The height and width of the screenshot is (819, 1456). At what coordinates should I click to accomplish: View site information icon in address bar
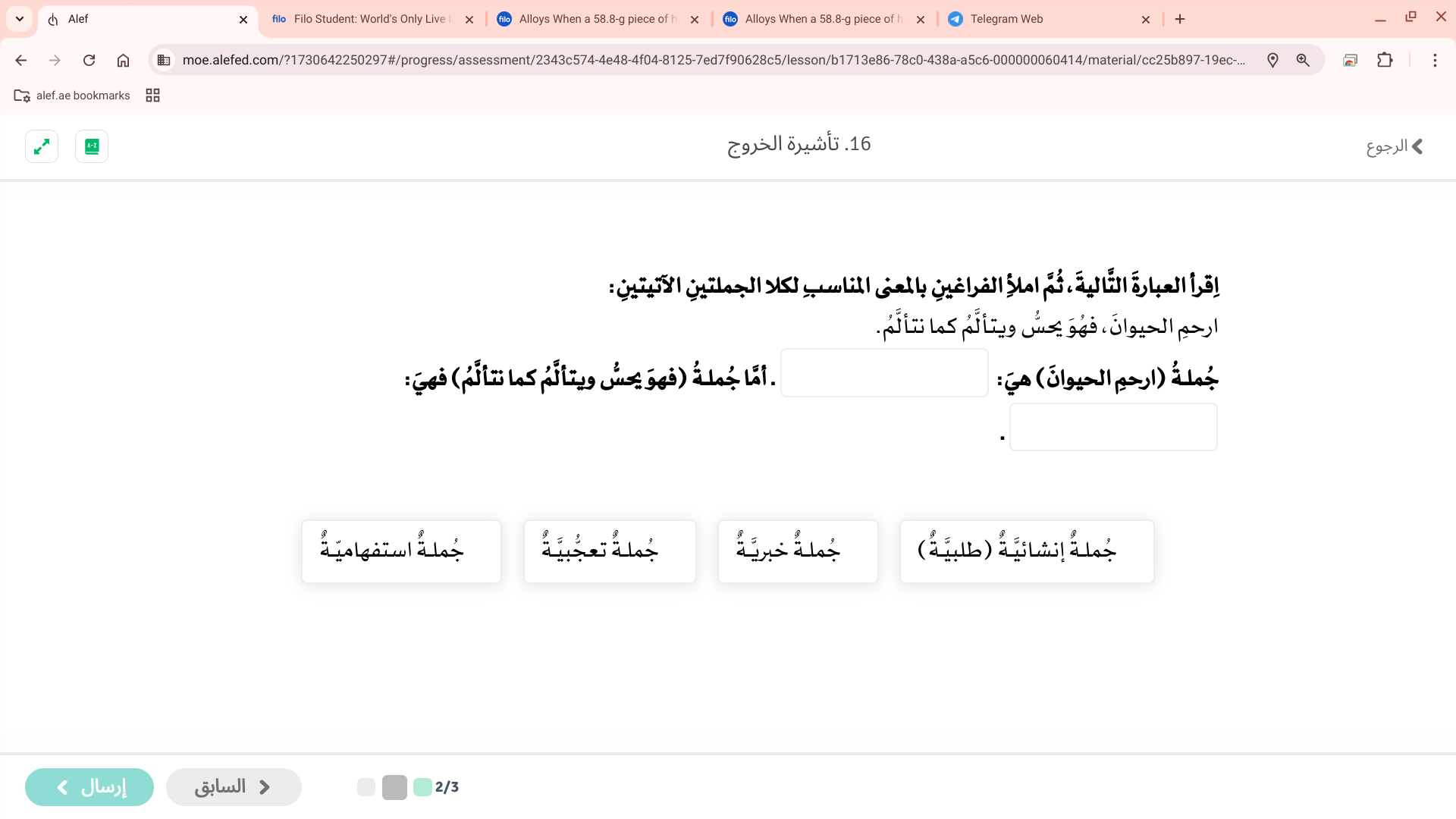tap(164, 60)
